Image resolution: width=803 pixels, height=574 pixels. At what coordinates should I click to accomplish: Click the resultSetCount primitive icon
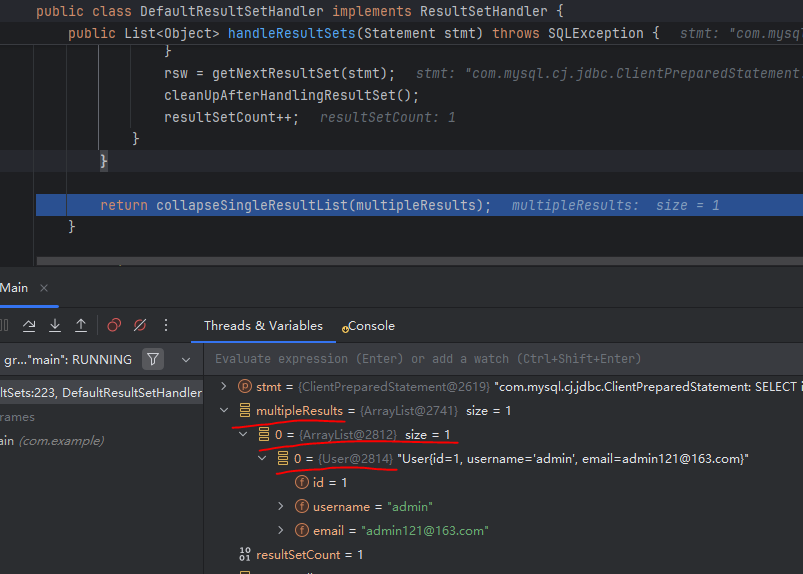pos(245,555)
